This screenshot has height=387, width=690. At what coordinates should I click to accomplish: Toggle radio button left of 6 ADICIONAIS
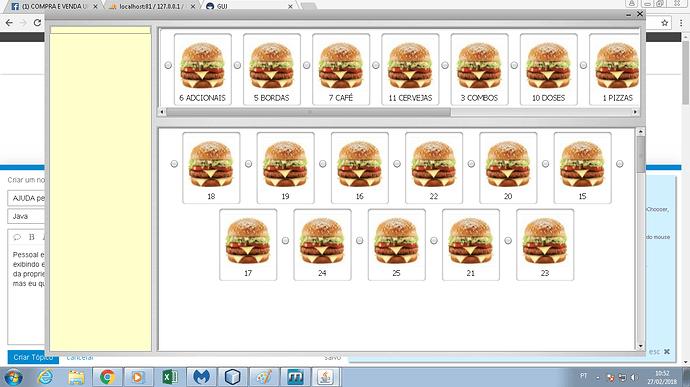168,65
